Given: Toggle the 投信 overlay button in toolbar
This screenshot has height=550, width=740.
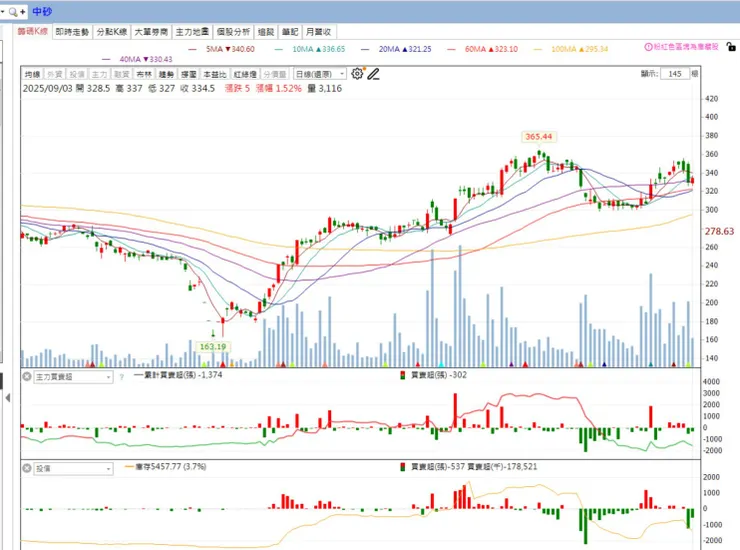Looking at the screenshot, I should 77,74.
